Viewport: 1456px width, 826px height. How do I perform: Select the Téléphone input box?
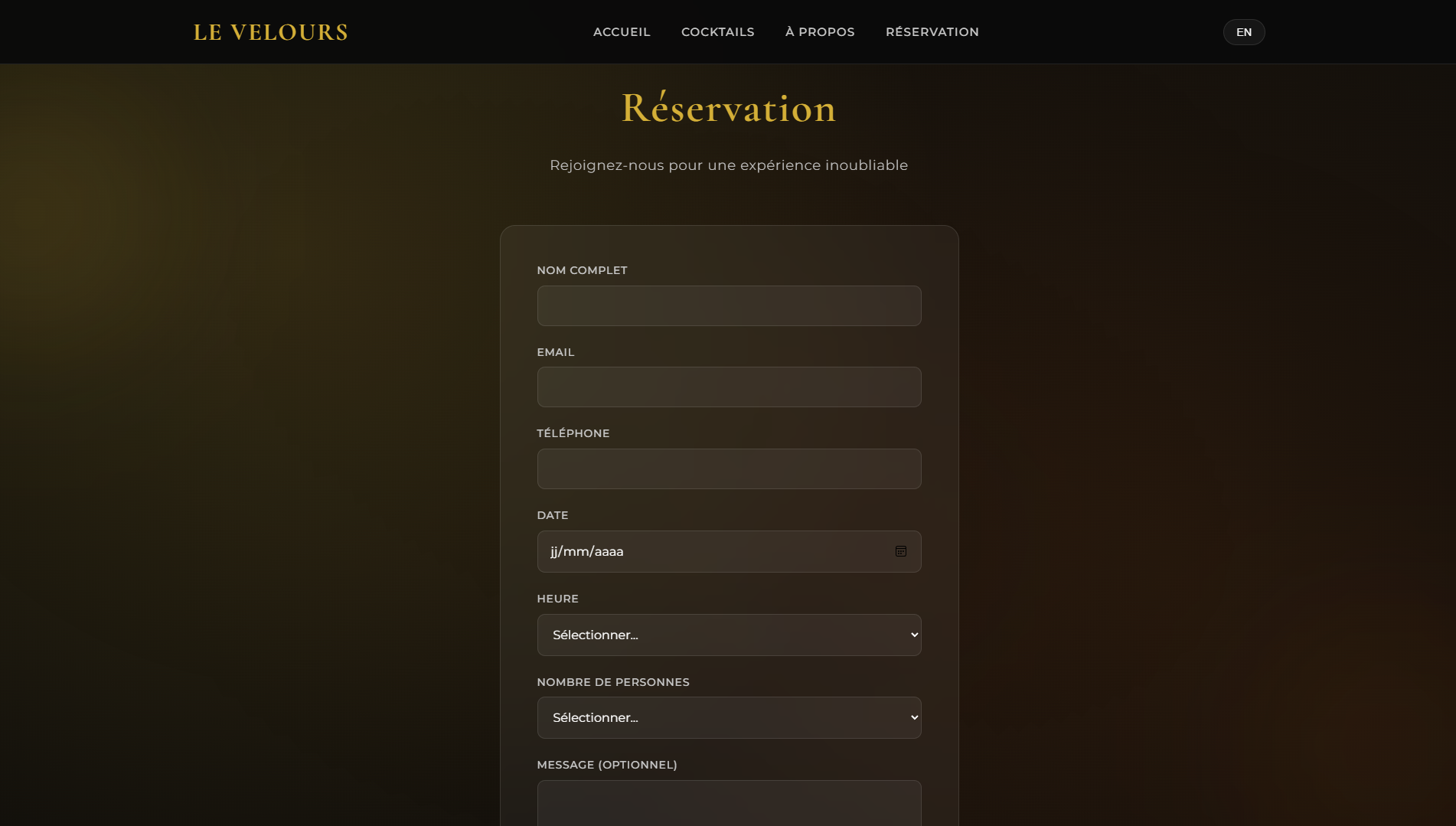pyautogui.click(x=729, y=469)
